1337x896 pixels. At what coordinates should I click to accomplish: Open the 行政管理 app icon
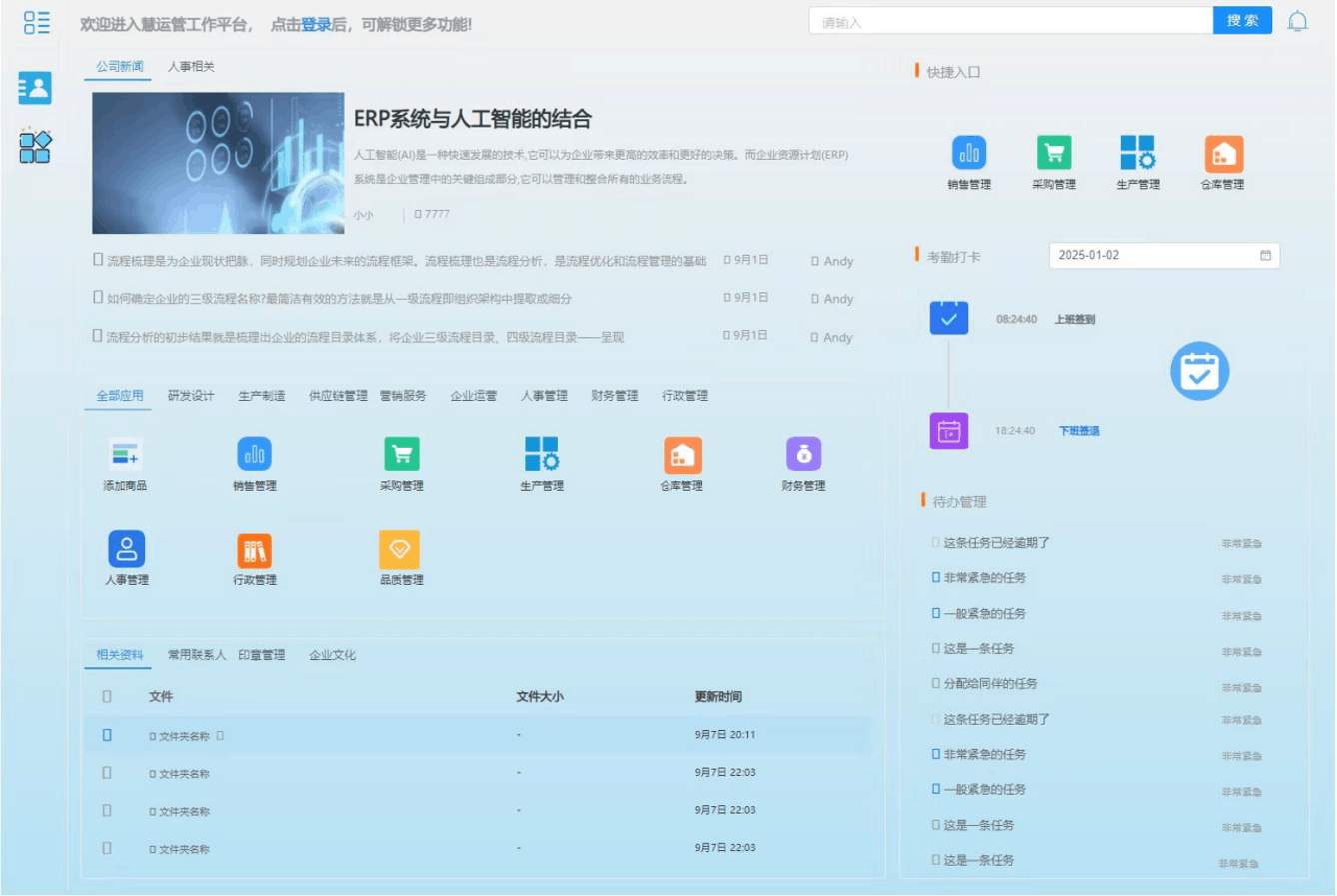point(254,548)
